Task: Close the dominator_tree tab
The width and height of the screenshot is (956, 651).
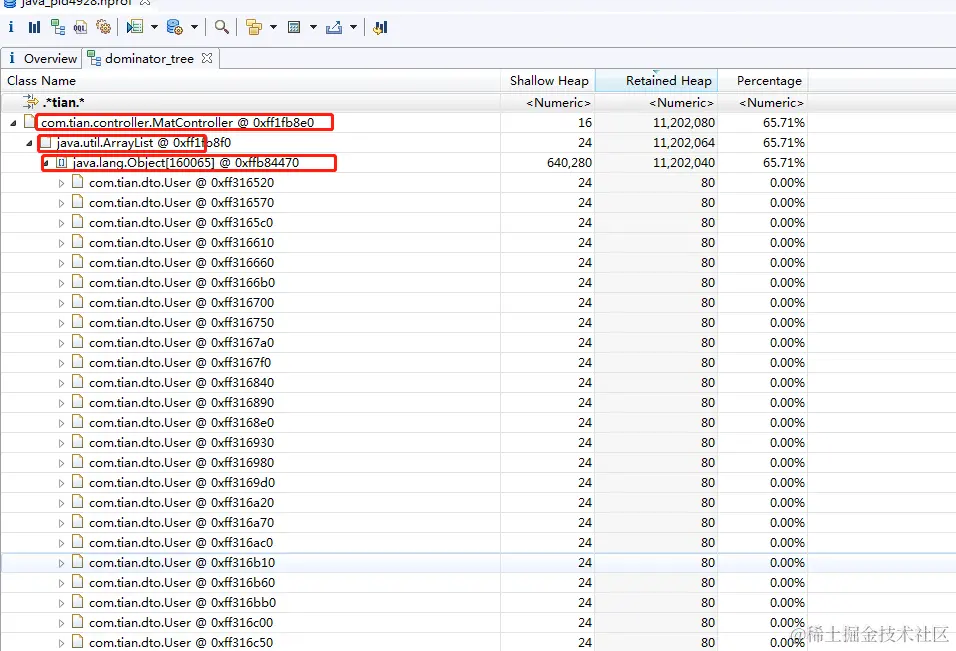Action: tap(207, 58)
